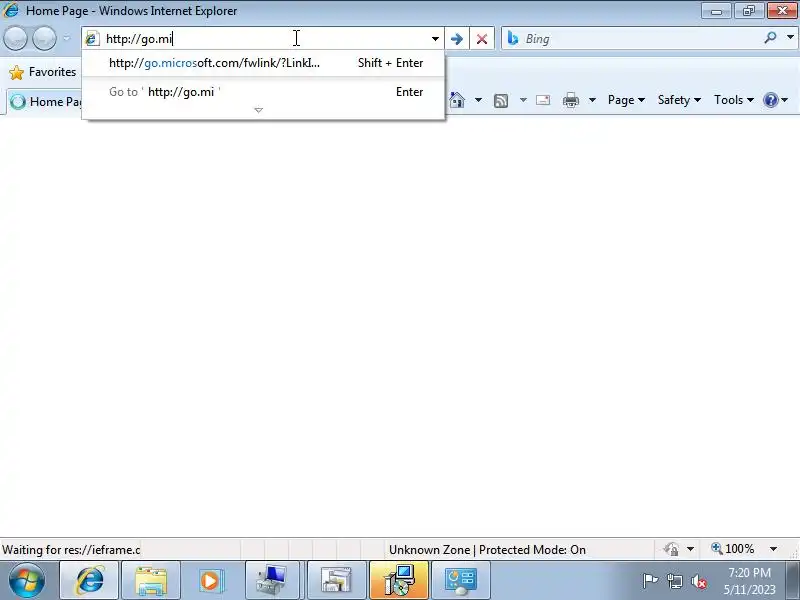Screen dimensions: 800x600
Task: Select go.microsoft.com fwlink suggestion
Action: point(263,63)
